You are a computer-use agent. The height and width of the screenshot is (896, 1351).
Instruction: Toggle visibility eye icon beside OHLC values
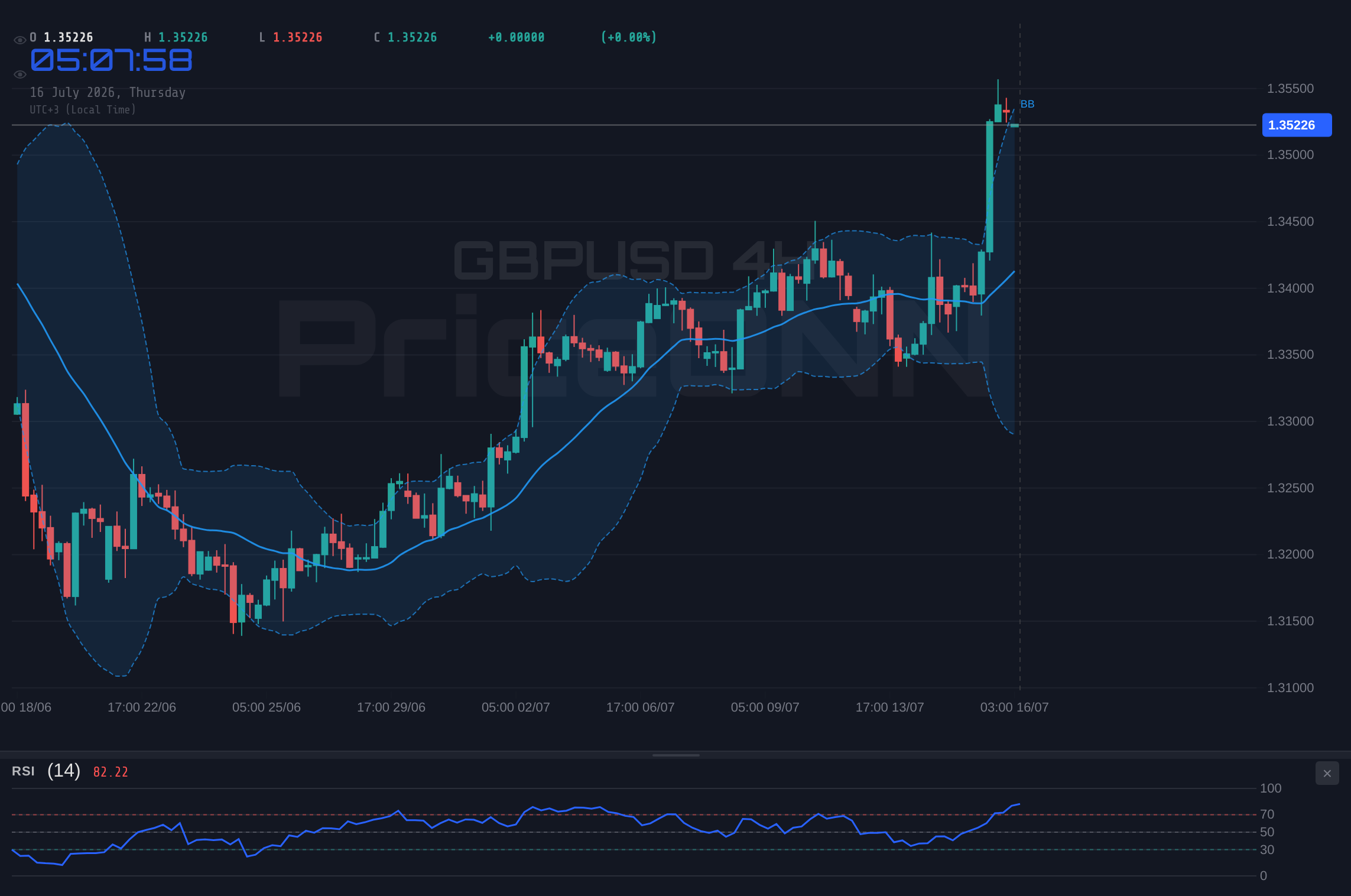point(20,40)
